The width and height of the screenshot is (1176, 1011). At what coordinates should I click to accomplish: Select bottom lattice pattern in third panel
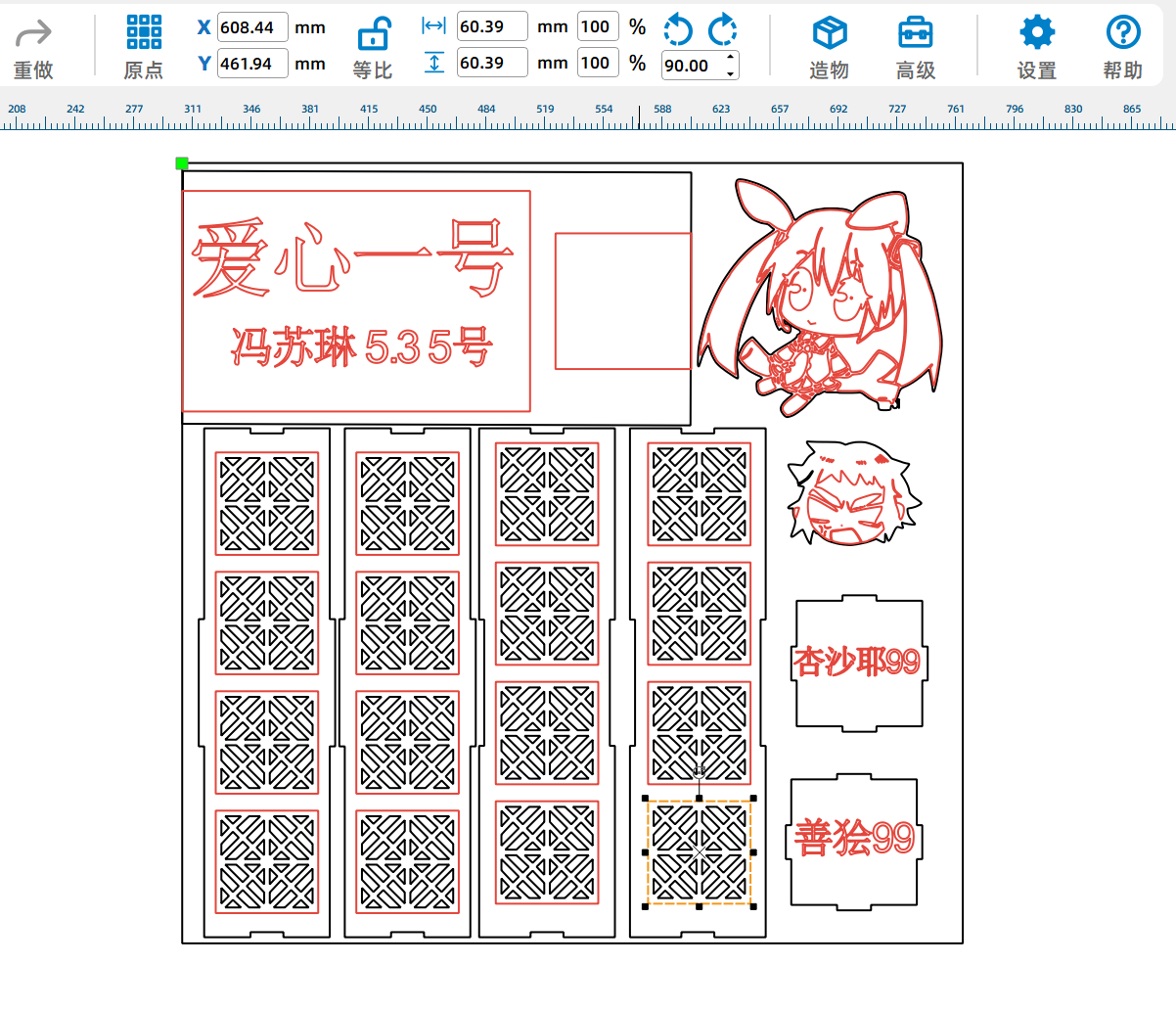click(547, 852)
